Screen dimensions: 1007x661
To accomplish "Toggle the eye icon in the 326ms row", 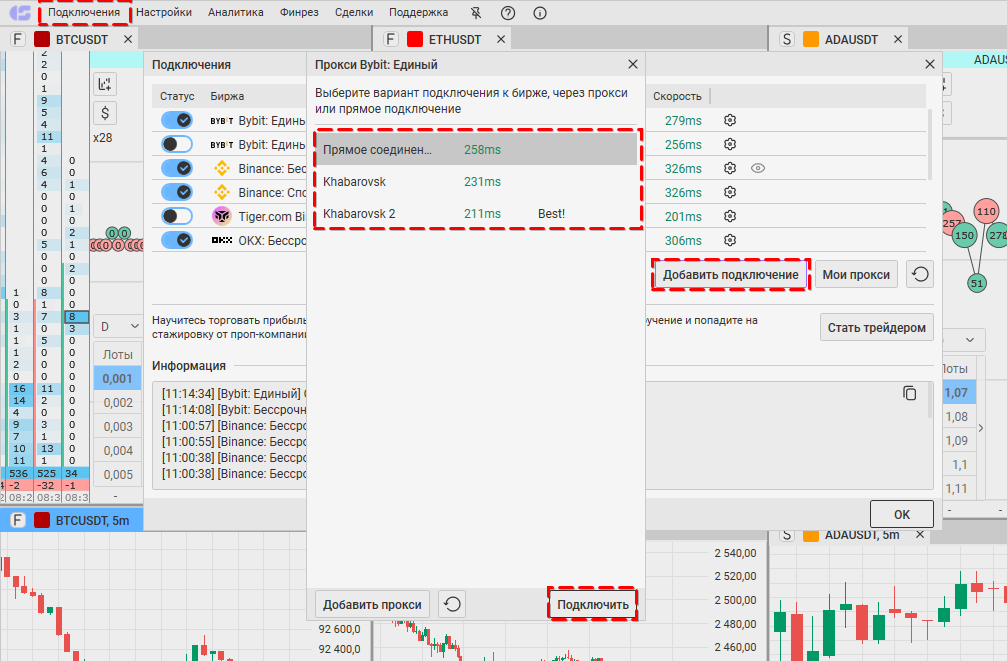I will (758, 168).
